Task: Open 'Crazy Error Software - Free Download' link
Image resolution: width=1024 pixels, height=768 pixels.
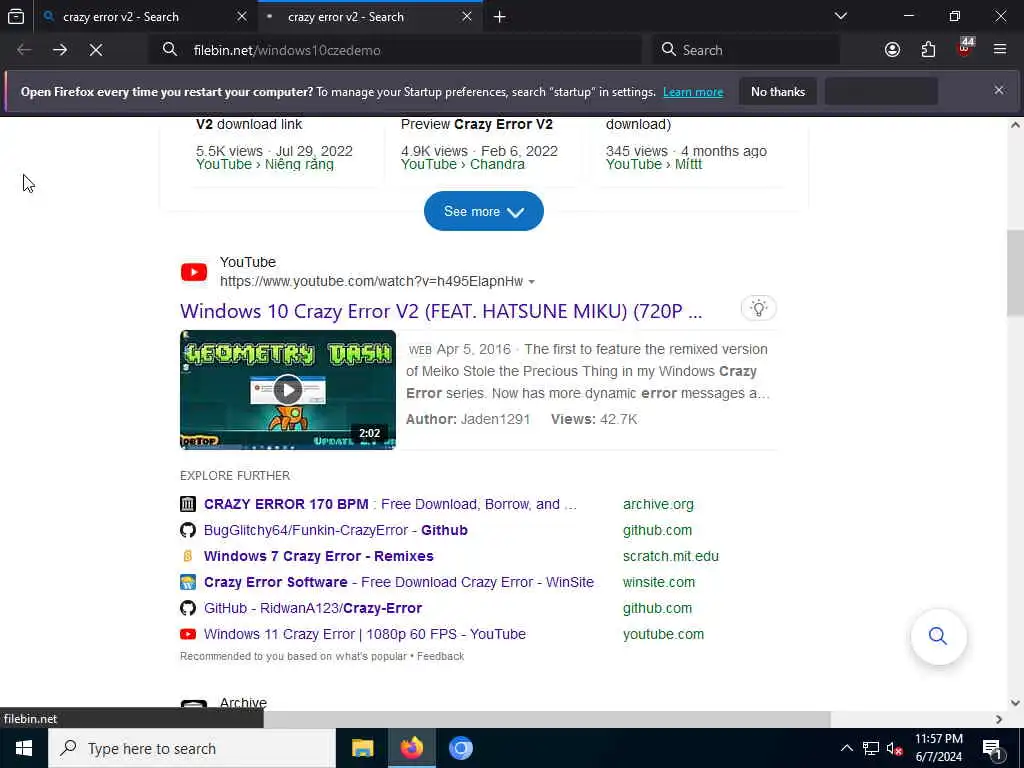Action: [399, 582]
